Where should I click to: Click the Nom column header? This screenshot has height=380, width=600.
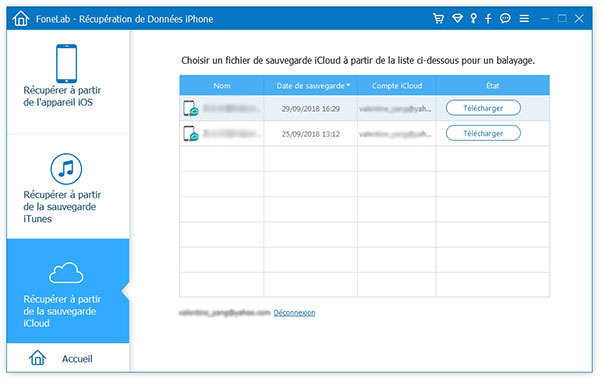(x=222, y=86)
